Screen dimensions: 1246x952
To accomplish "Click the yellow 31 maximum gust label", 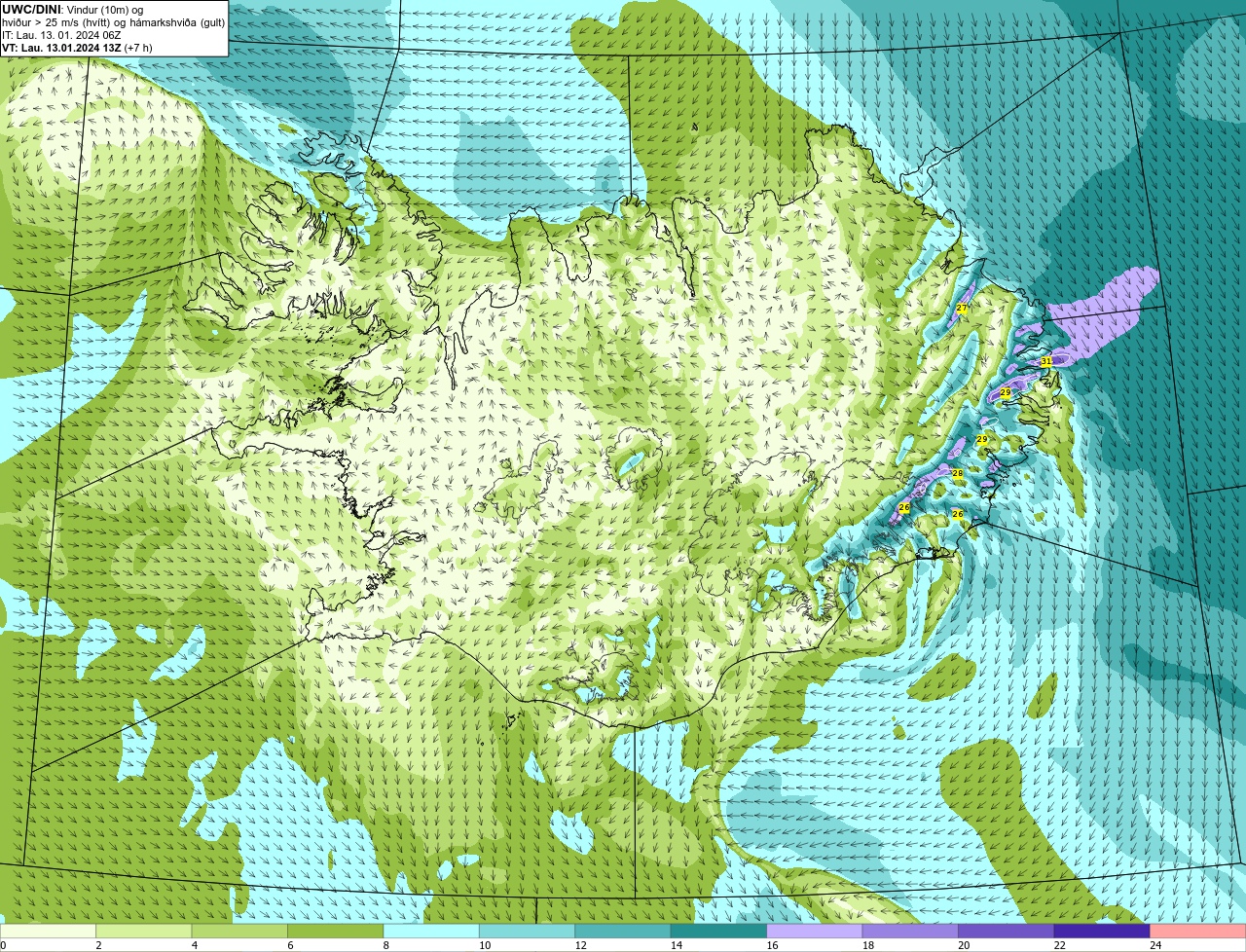I will point(1046,361).
